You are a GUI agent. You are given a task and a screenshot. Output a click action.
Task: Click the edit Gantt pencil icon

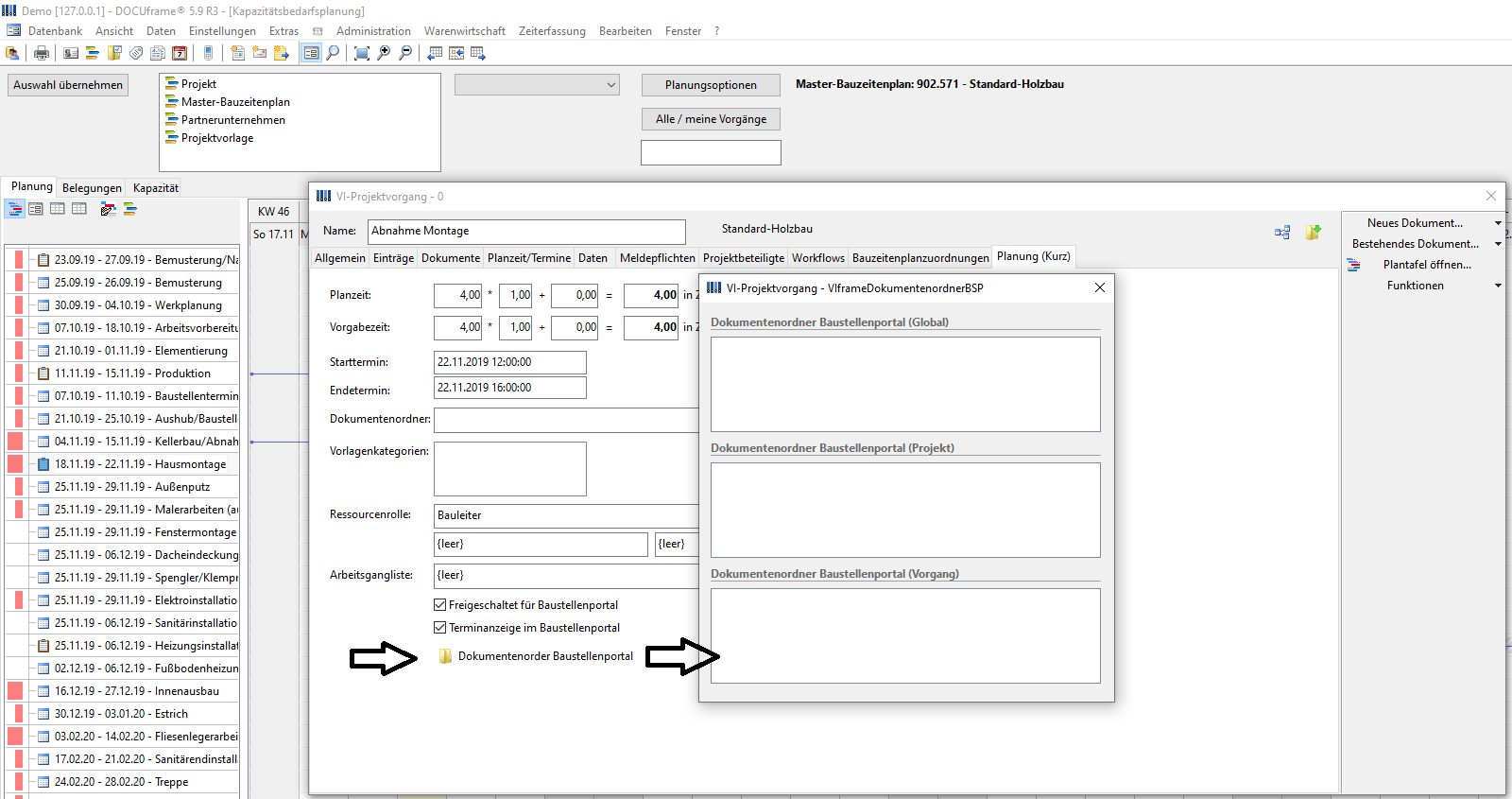click(109, 209)
